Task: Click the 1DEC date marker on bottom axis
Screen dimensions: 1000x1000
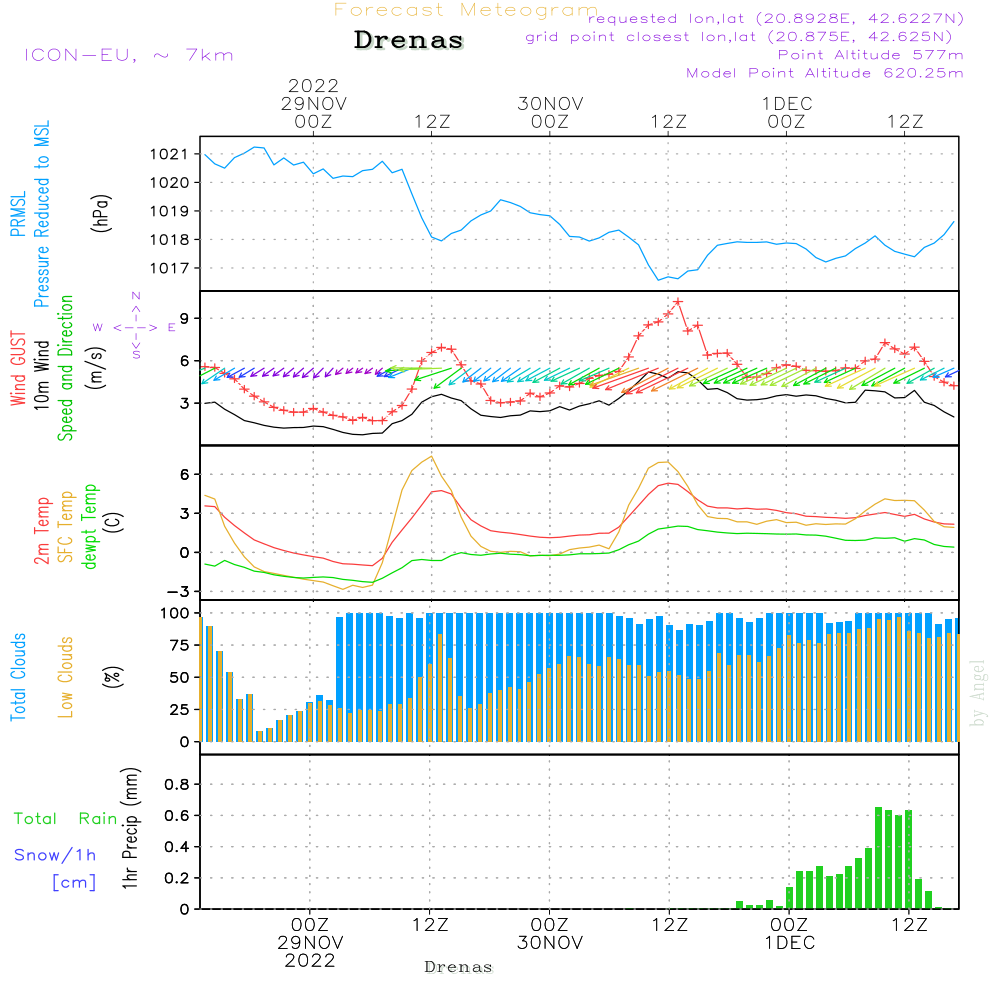Action: click(x=788, y=942)
